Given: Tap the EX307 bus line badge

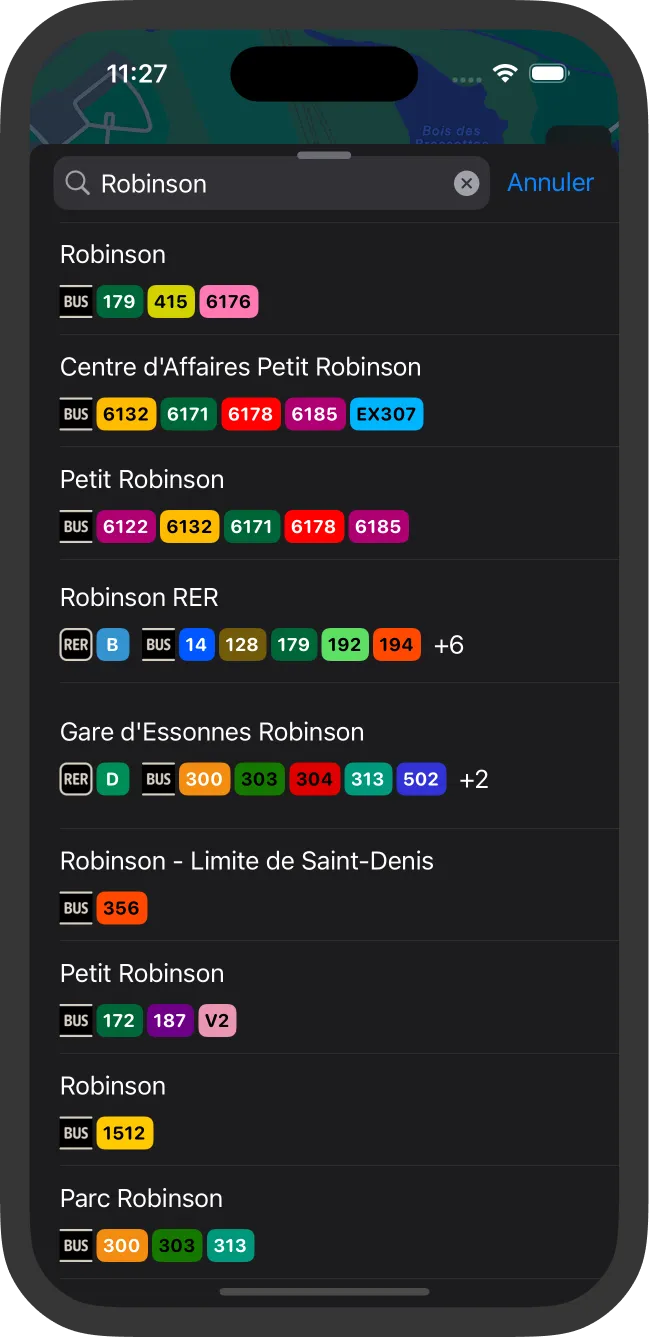Looking at the screenshot, I should tap(387, 414).
